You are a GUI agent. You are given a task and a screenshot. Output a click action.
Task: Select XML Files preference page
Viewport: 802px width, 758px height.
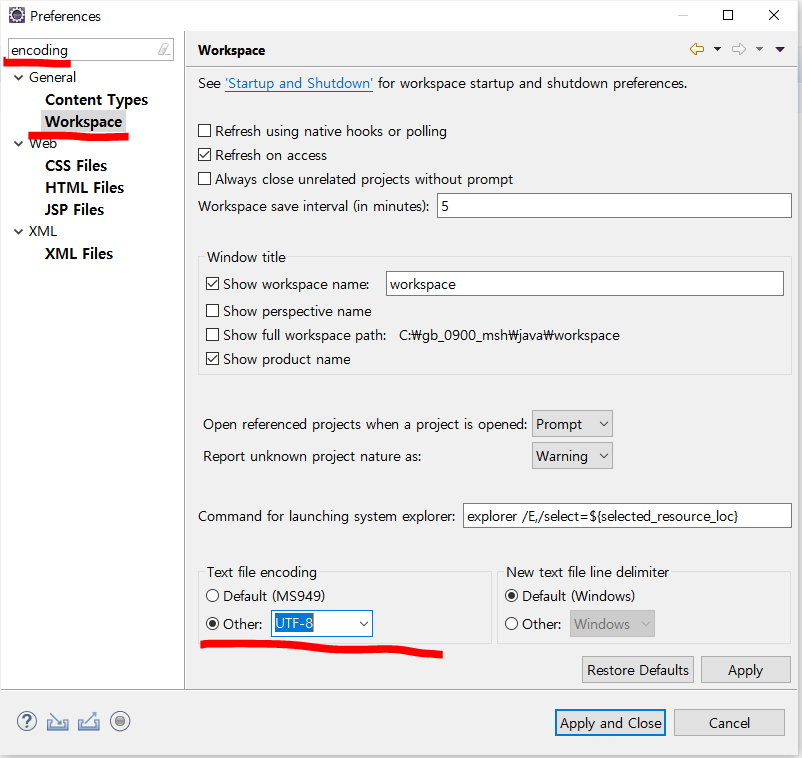coord(79,254)
